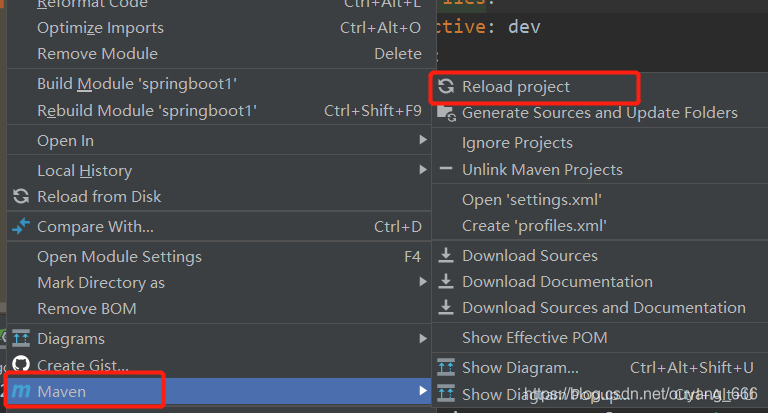Click the Ctrl+D shortcut text

click(x=398, y=226)
